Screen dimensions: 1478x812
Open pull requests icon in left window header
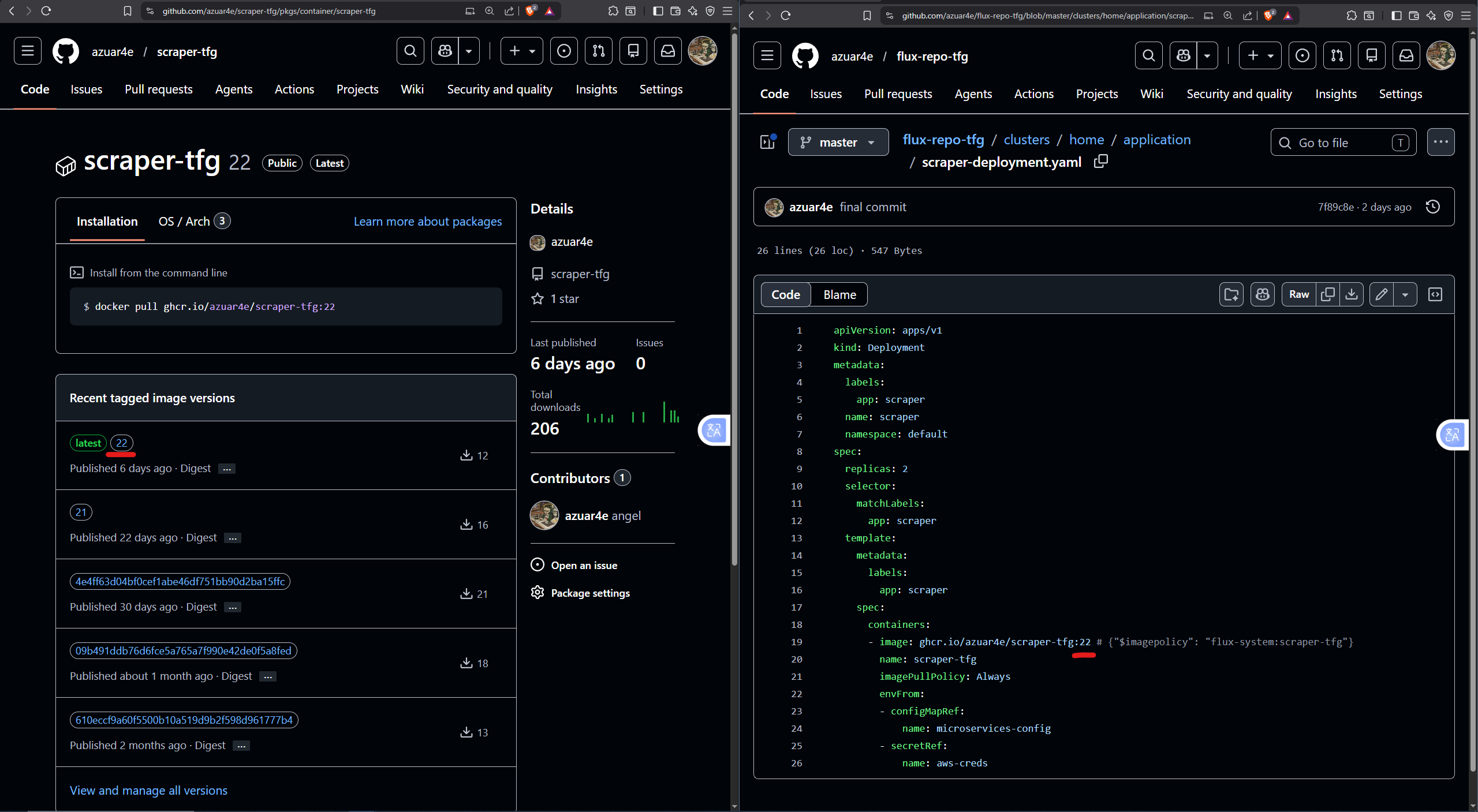599,51
